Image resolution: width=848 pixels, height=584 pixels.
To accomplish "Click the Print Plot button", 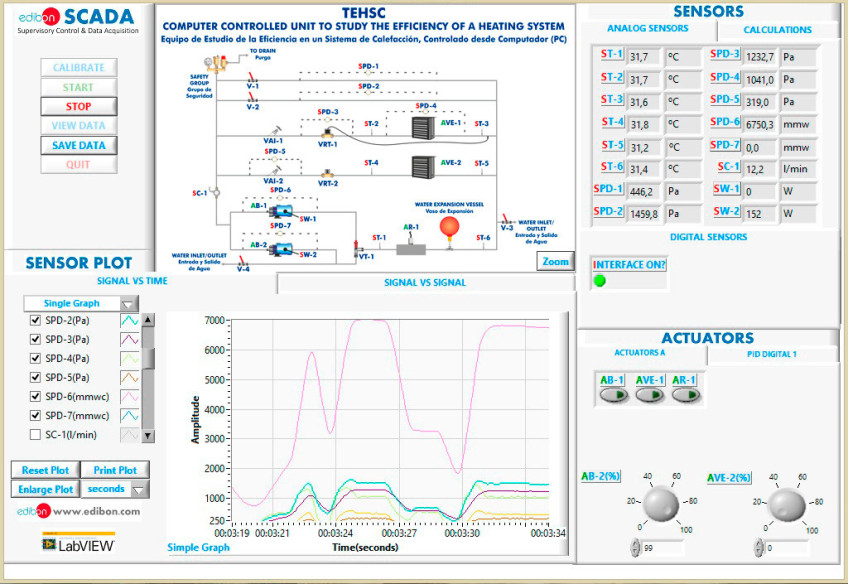I will pyautogui.click(x=115, y=470).
